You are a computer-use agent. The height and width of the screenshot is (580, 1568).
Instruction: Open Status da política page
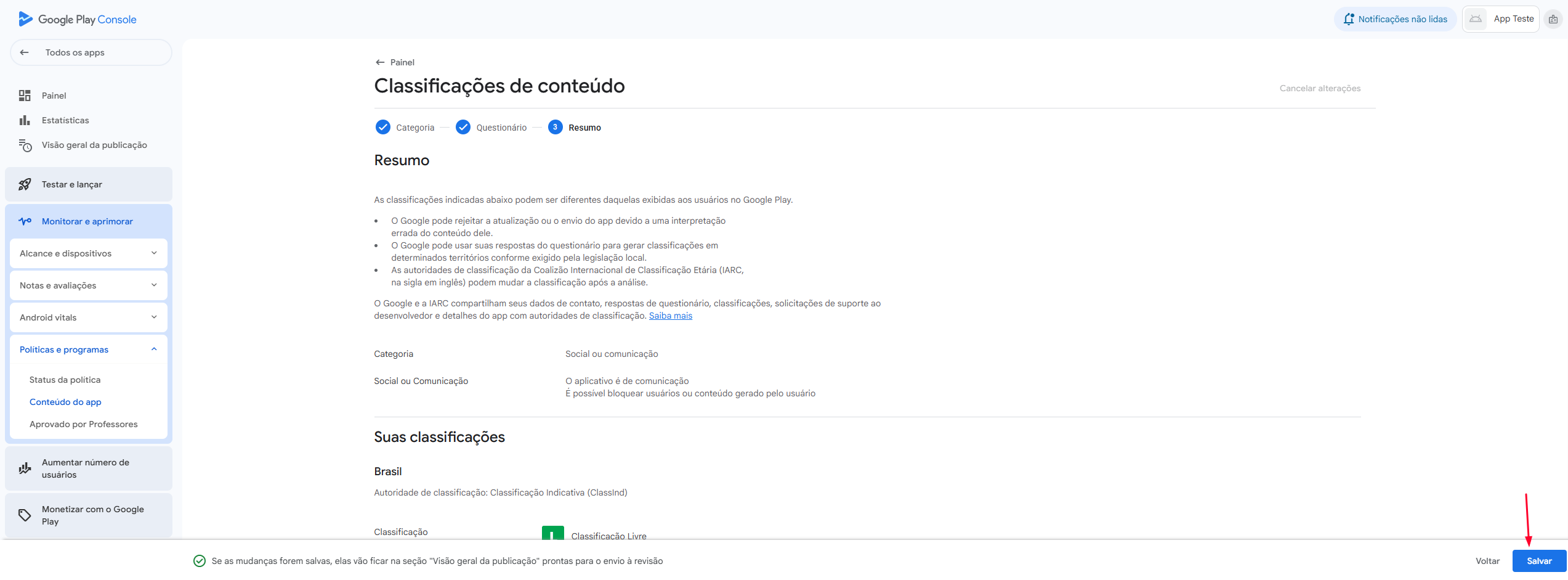coord(65,380)
